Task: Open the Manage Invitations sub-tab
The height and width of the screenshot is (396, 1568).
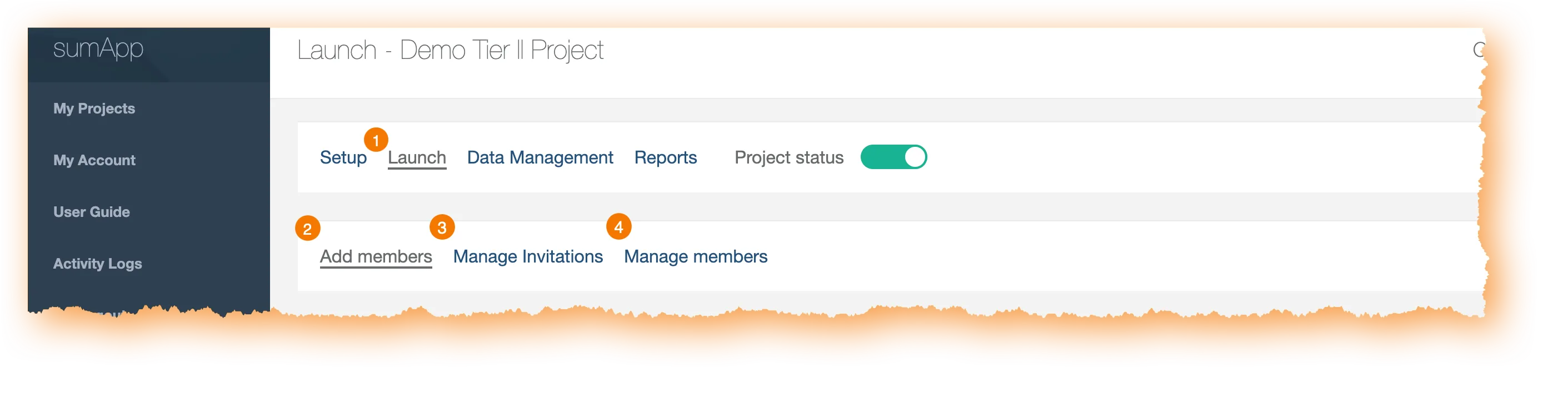Action: pos(528,256)
